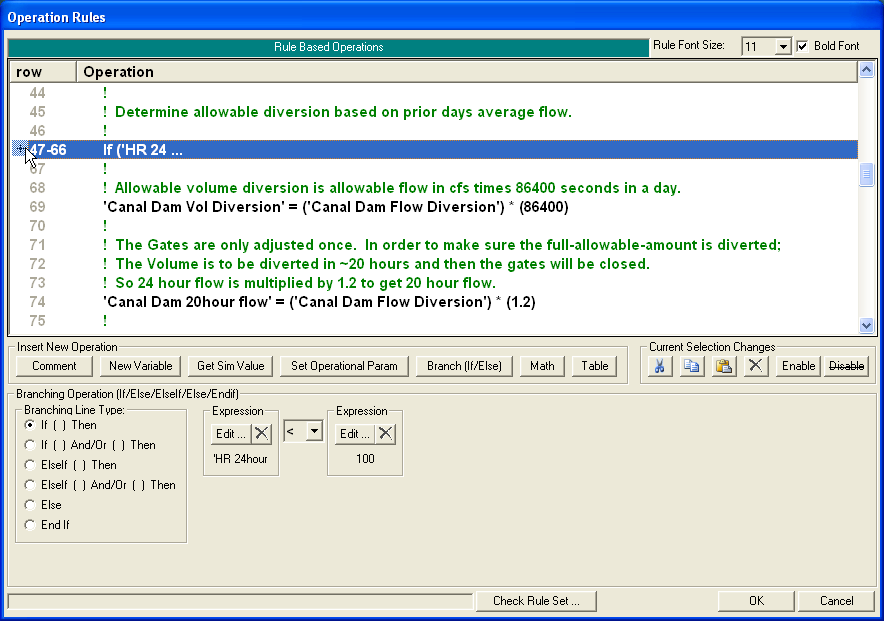Select row 69 Canal Dam Vol Diversion

[x=335, y=207]
